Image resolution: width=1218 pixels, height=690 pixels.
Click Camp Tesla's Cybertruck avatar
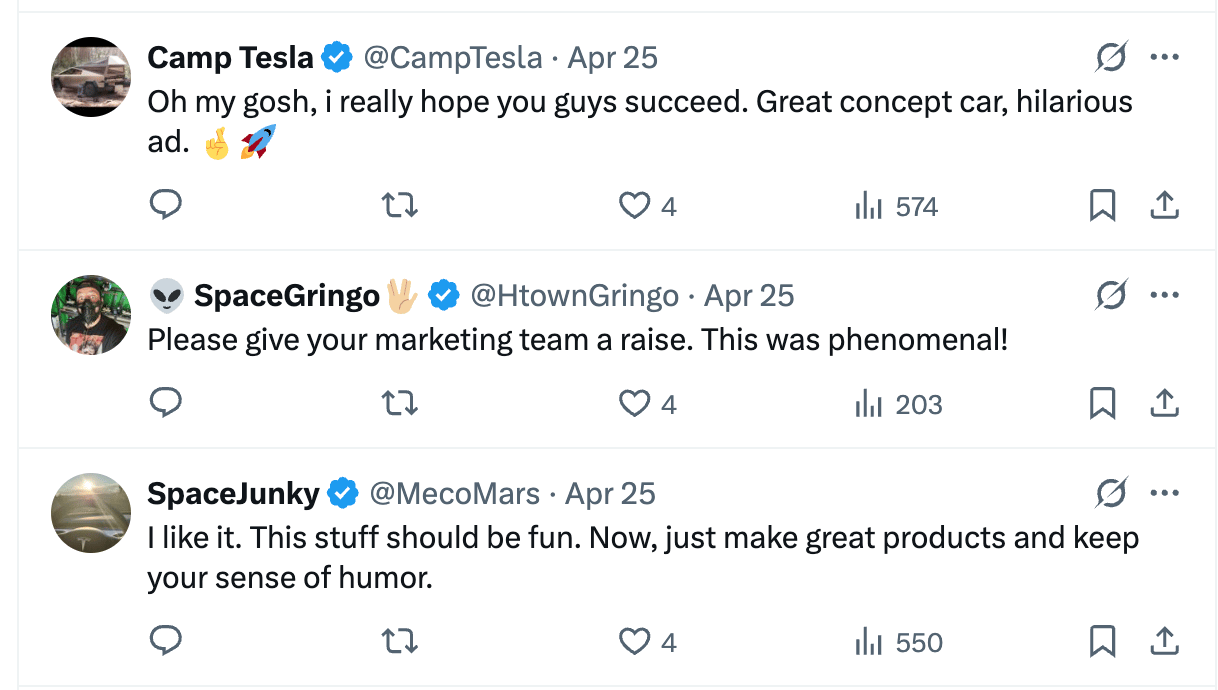[91, 77]
